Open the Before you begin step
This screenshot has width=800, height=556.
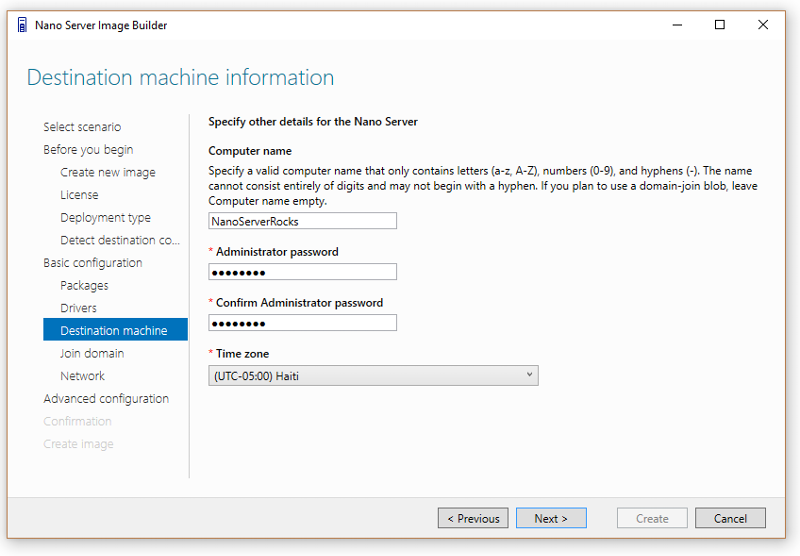88,149
